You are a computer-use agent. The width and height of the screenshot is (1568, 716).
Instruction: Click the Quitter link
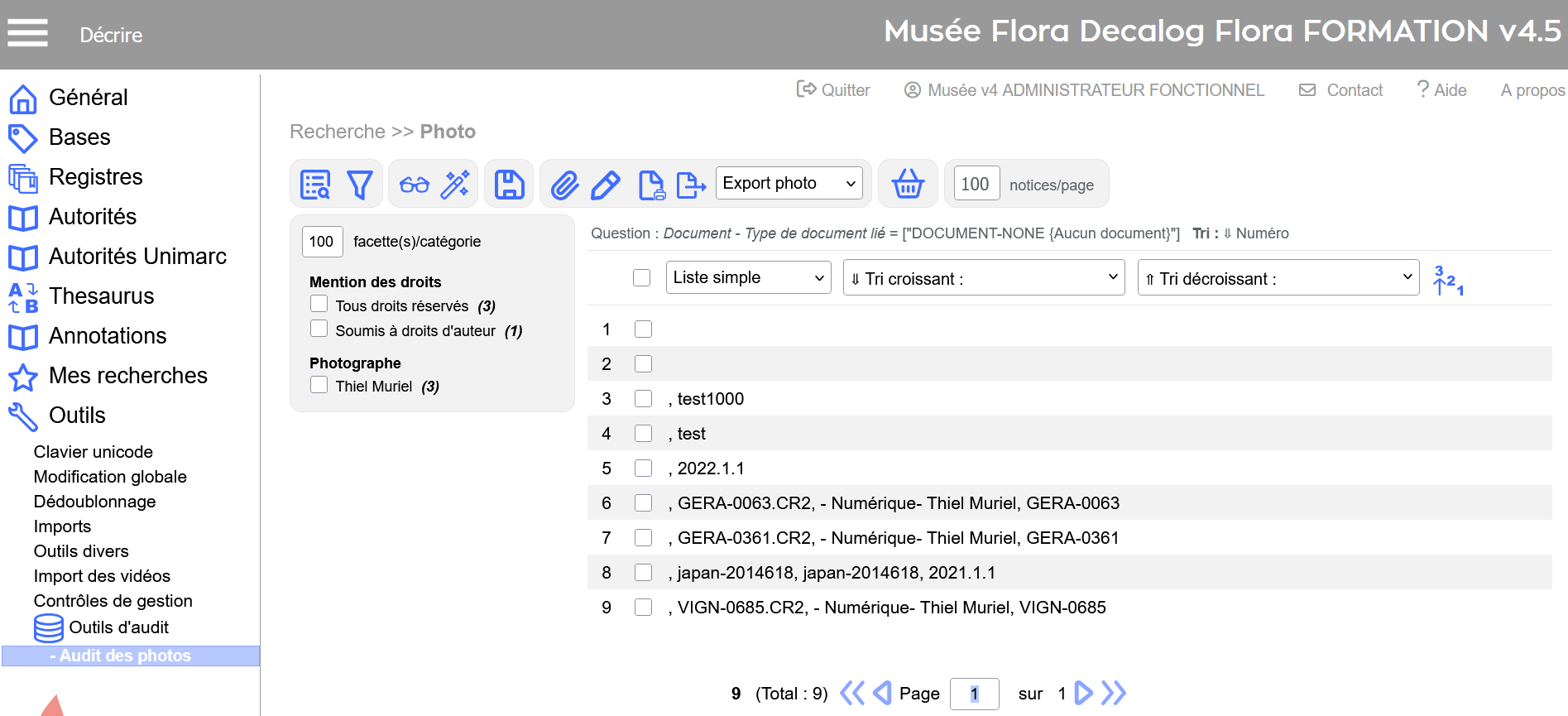(x=833, y=90)
